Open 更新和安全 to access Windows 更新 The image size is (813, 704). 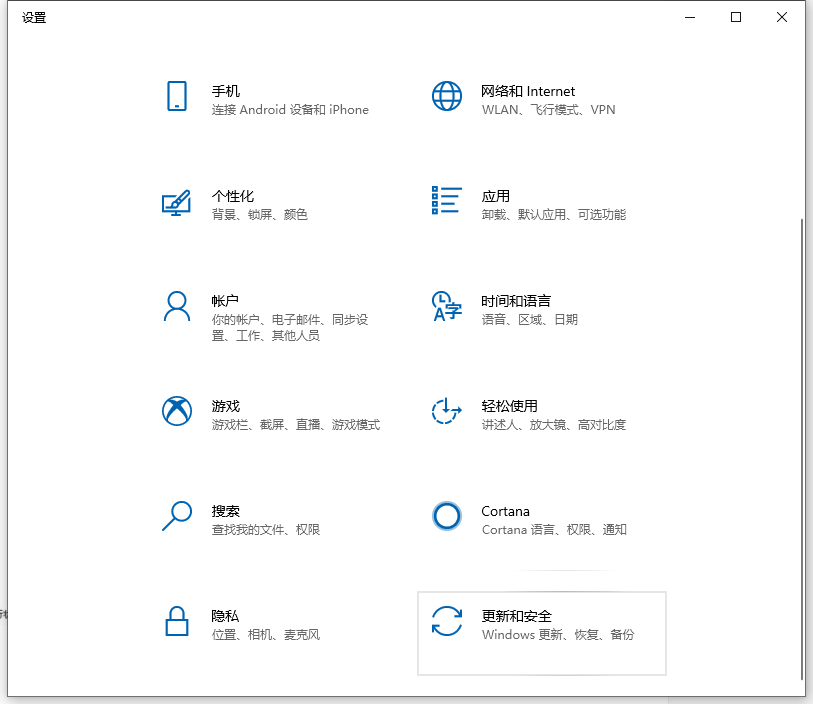click(x=540, y=632)
